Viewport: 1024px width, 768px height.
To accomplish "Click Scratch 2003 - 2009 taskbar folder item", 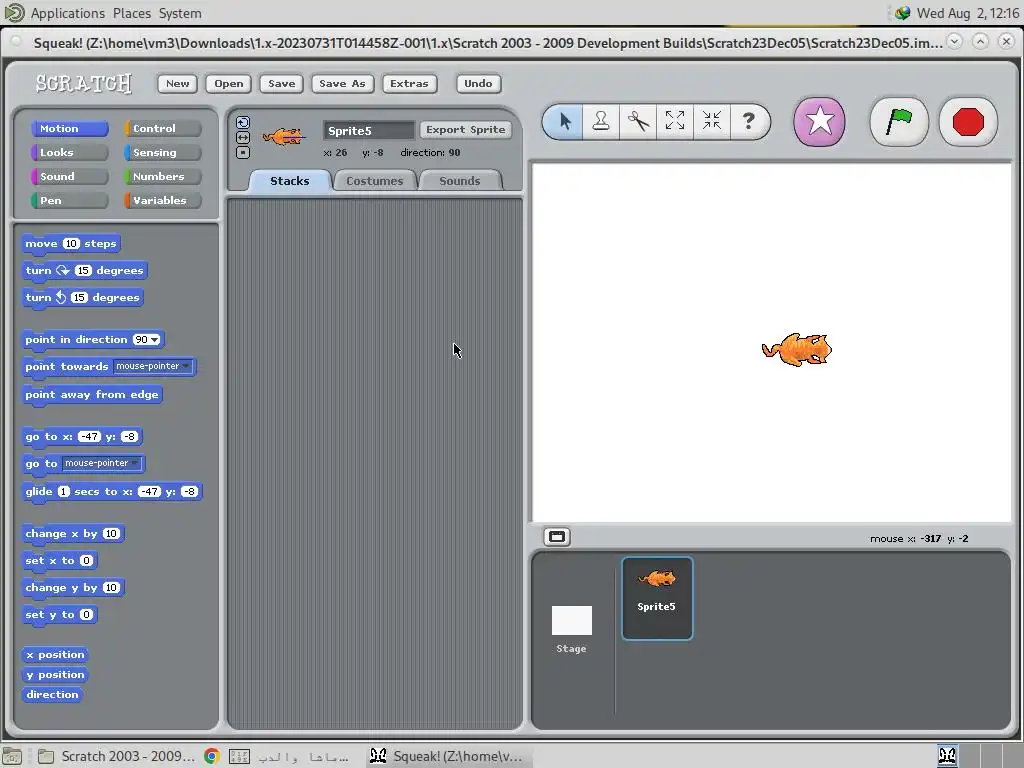I will [x=116, y=756].
